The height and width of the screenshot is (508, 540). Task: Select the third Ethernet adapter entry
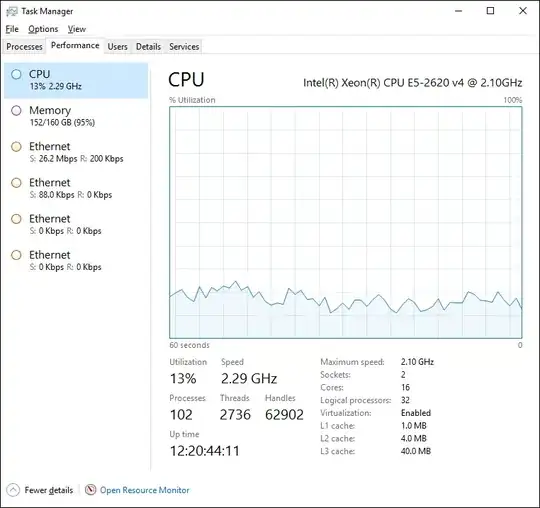(x=76, y=225)
